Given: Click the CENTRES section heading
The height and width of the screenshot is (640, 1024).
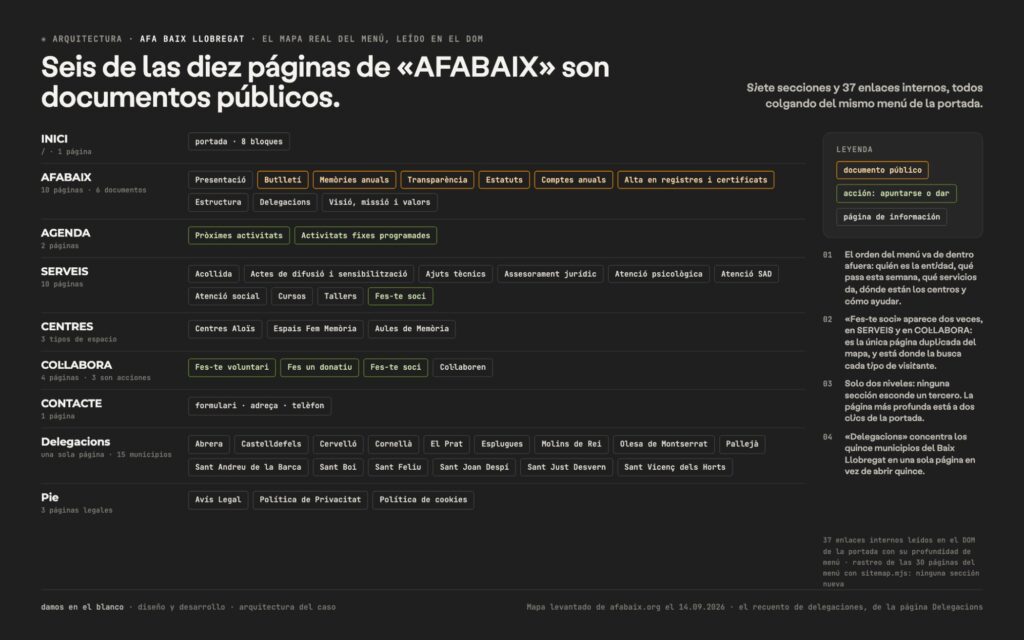Looking at the screenshot, I should coord(67,327).
